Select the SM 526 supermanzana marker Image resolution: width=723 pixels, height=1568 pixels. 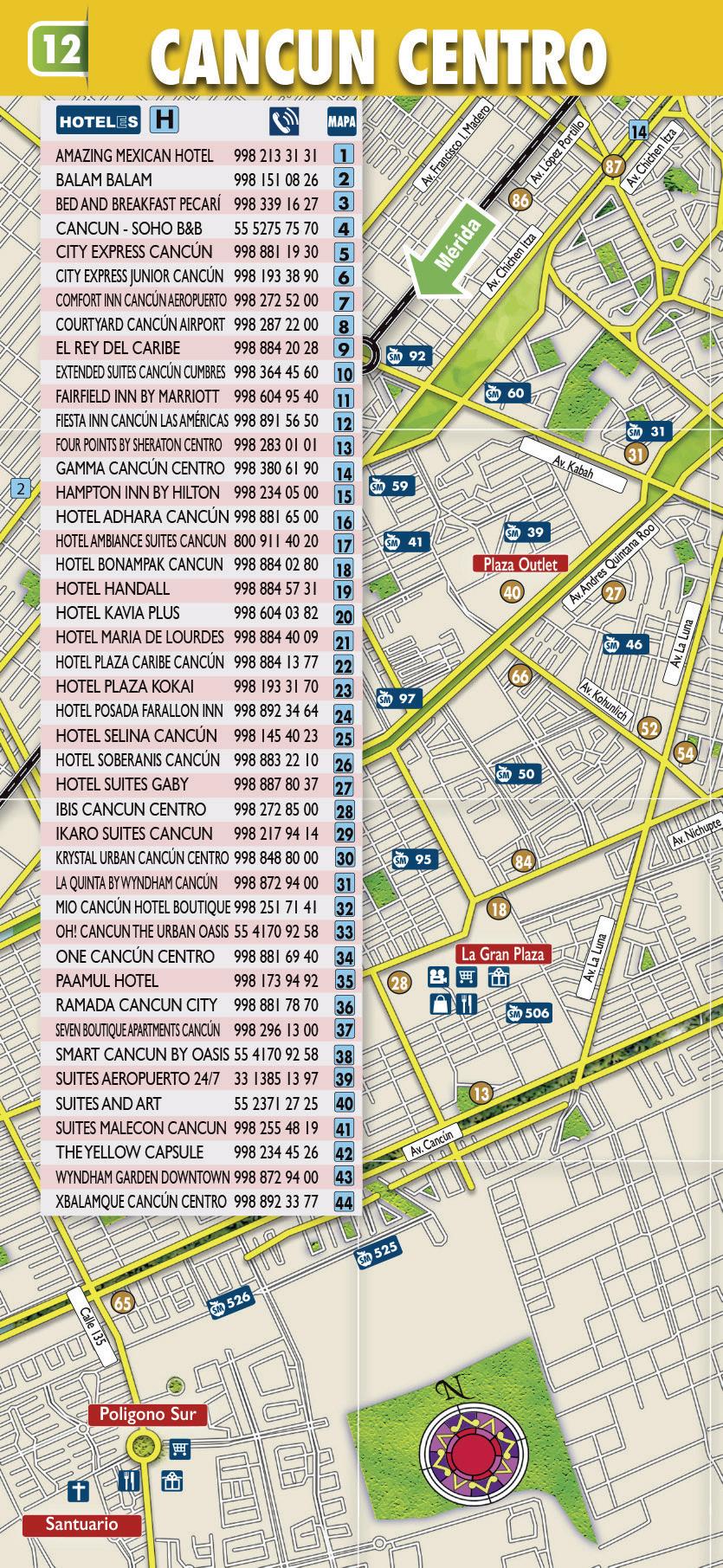230,1302
